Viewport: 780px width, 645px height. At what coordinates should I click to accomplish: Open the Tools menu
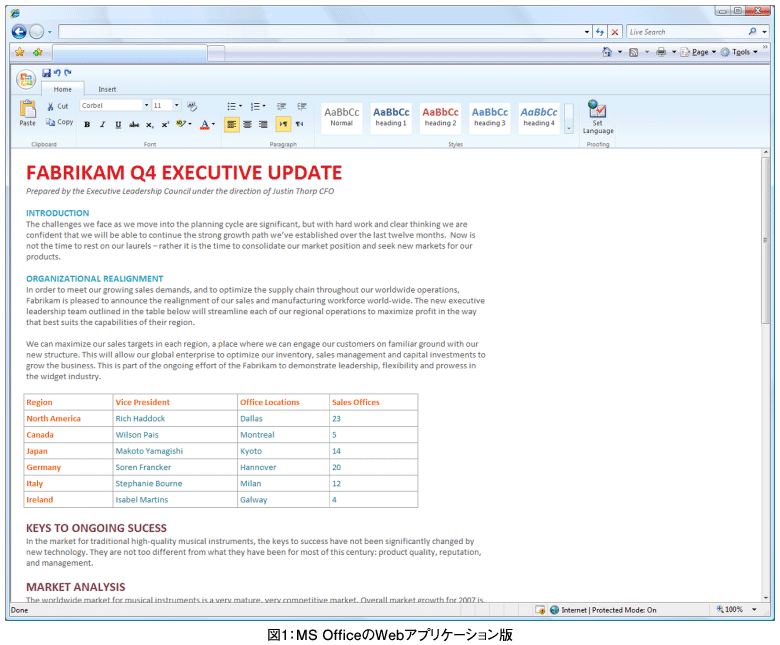click(739, 52)
